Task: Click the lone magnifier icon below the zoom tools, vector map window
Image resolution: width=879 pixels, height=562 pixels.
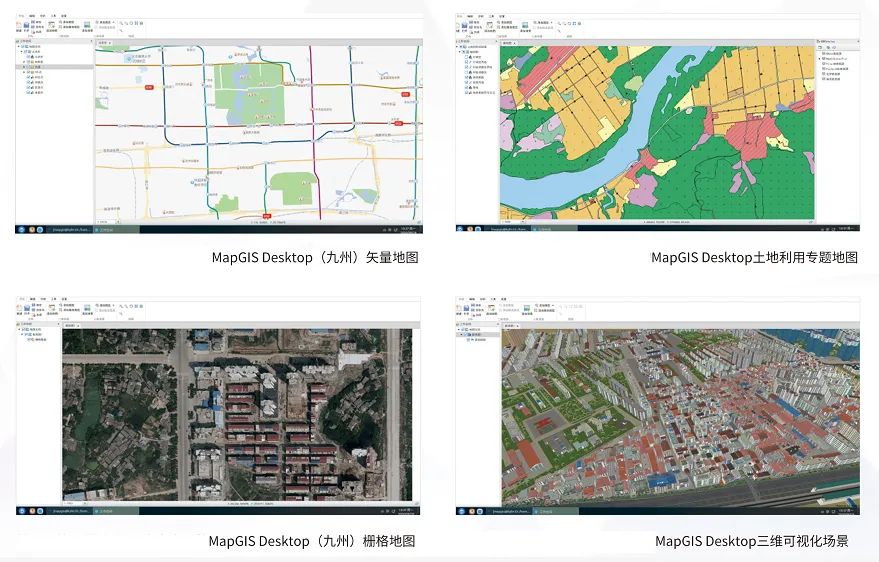Action: [121, 30]
